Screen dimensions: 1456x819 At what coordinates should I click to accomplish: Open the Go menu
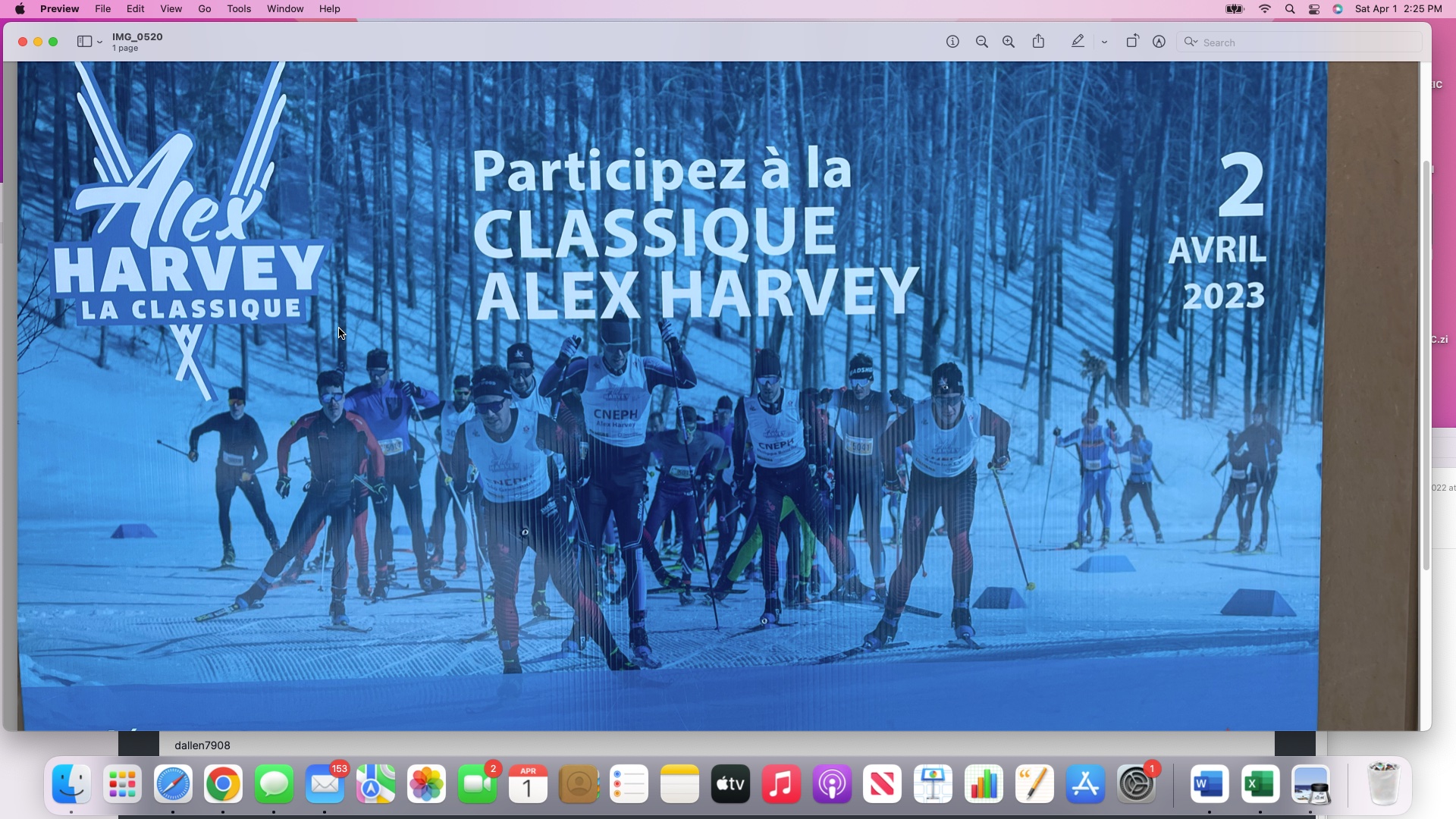click(205, 9)
